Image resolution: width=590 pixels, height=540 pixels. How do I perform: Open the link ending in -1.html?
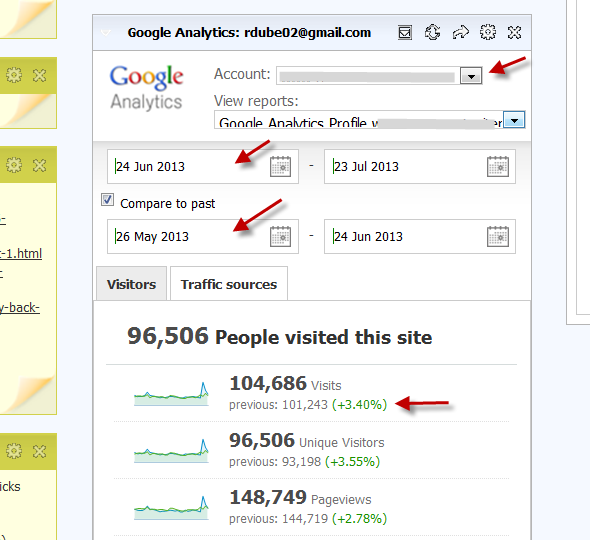[x=21, y=254]
